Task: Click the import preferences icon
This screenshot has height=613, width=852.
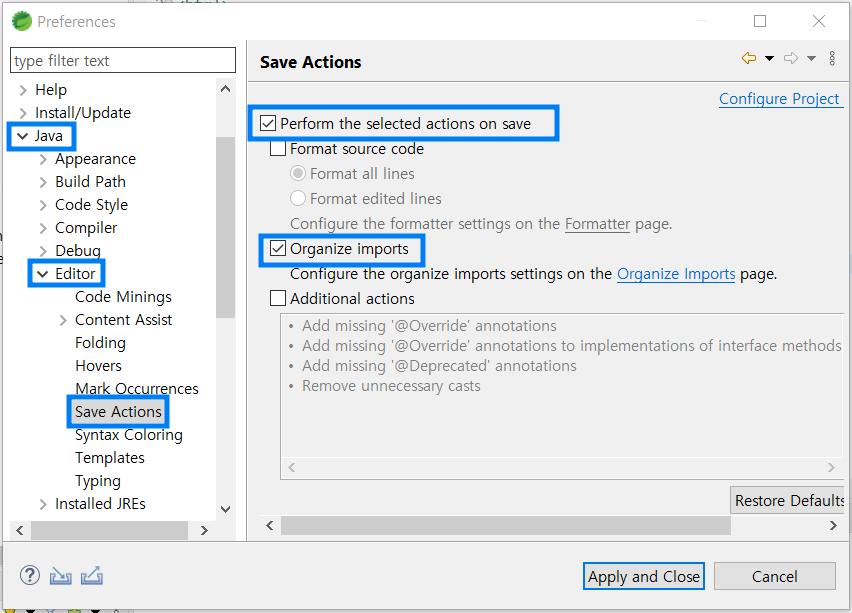Action: coord(60,576)
